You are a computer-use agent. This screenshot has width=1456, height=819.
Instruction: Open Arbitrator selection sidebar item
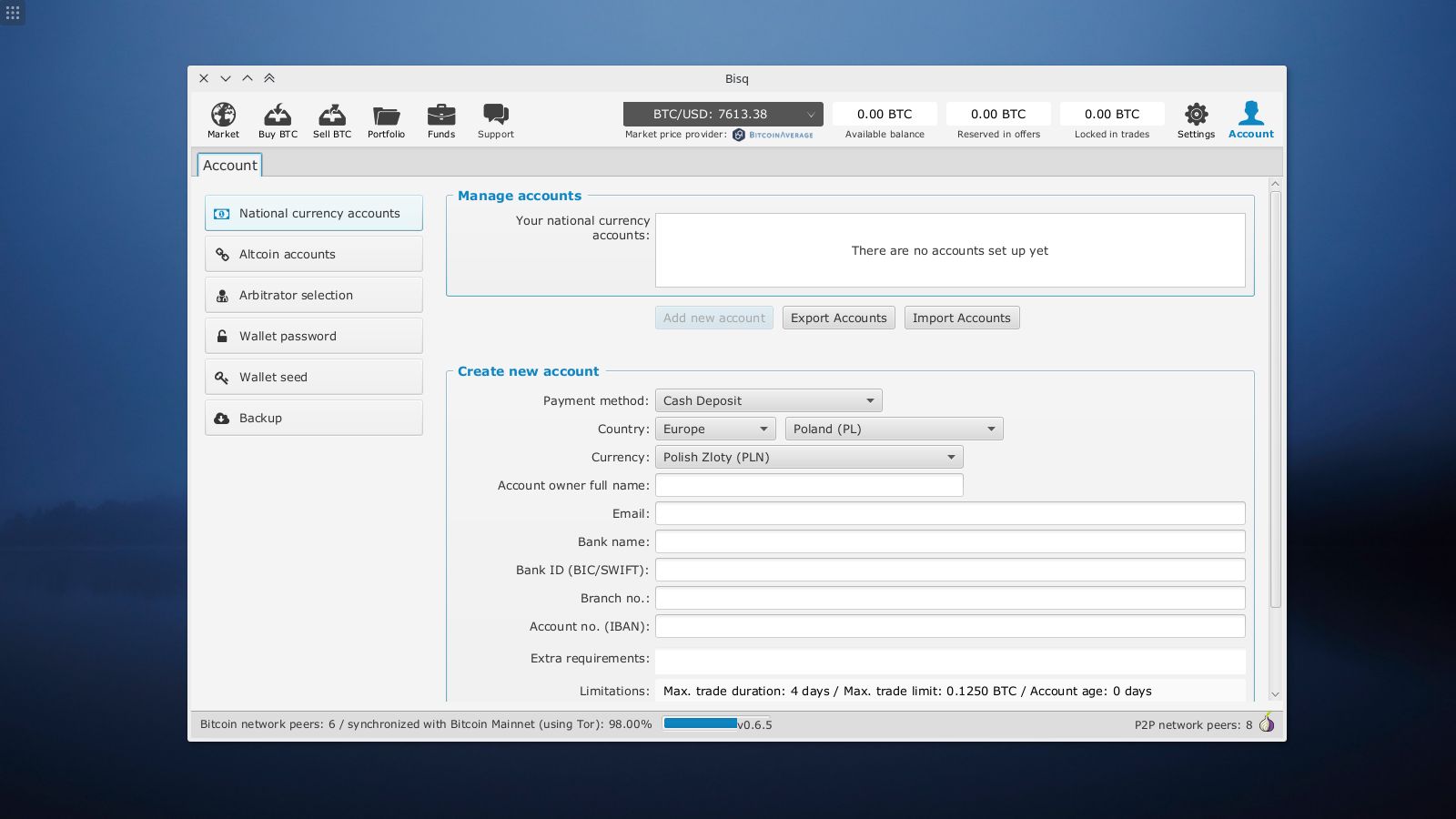[x=314, y=295]
